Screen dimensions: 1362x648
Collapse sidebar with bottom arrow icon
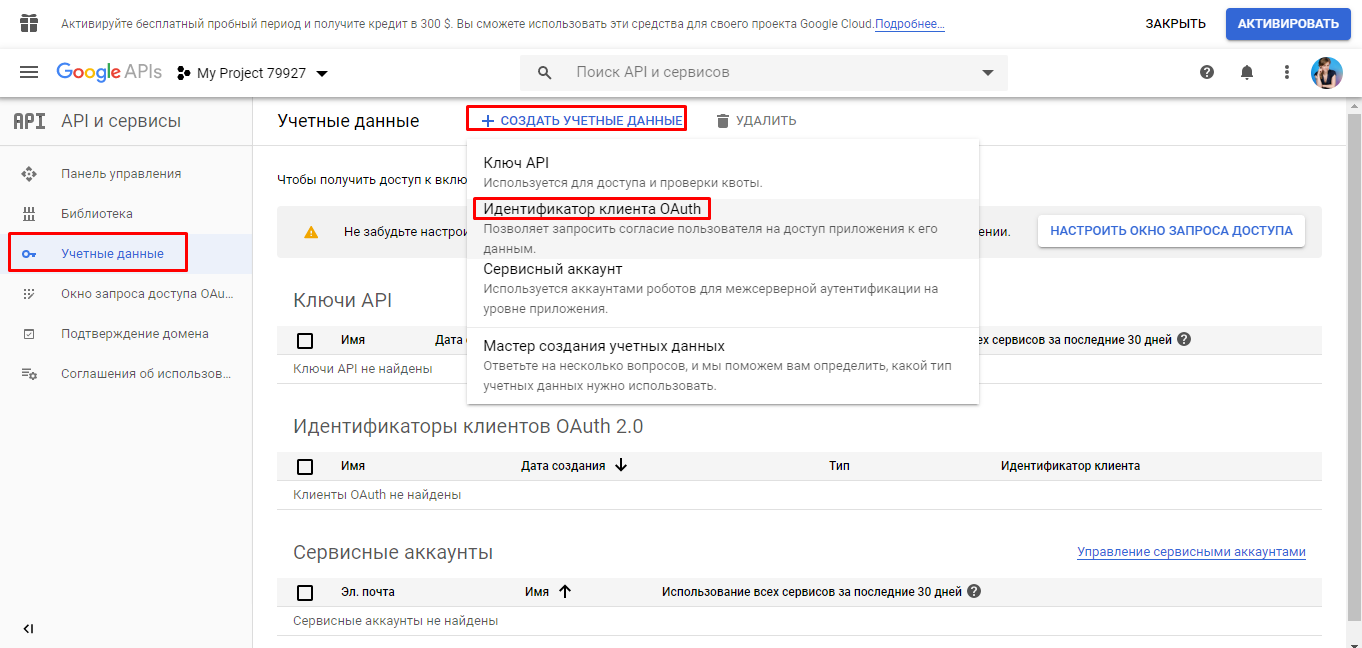28,629
